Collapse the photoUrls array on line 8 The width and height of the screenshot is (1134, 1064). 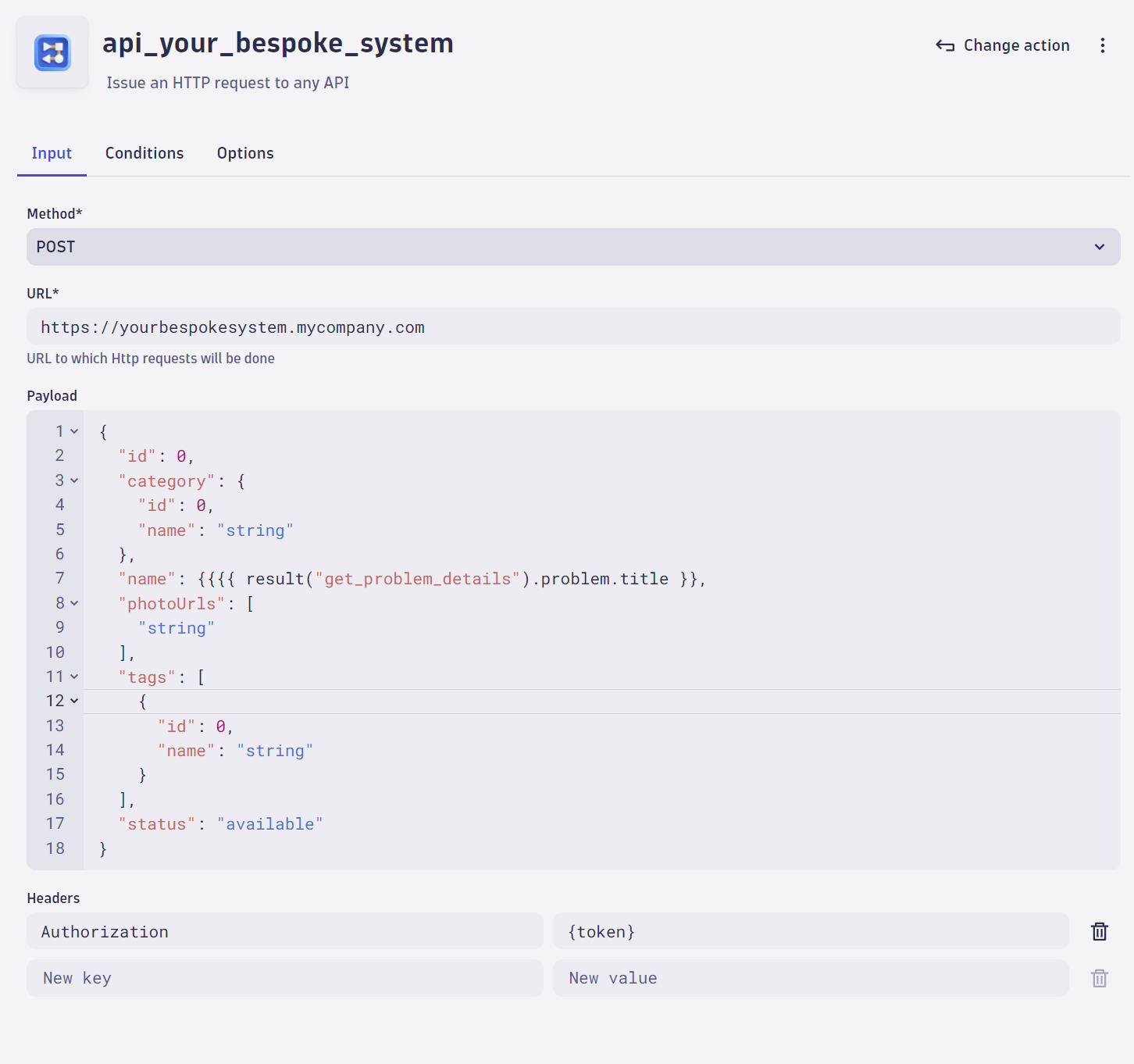pos(74,603)
